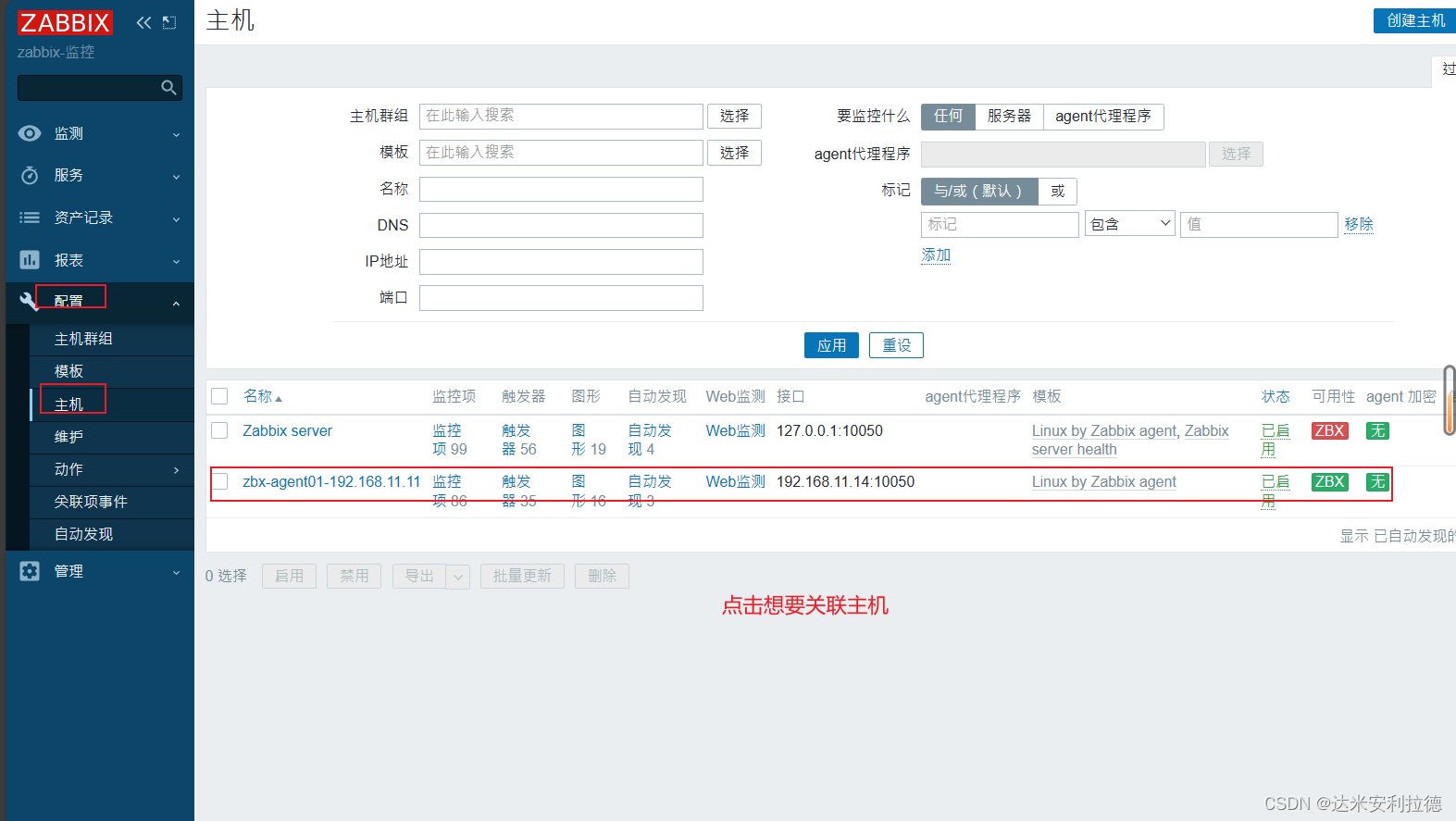This screenshot has height=821, width=1456.
Task: Collapse the sidebar with double-arrow icon
Action: (143, 22)
